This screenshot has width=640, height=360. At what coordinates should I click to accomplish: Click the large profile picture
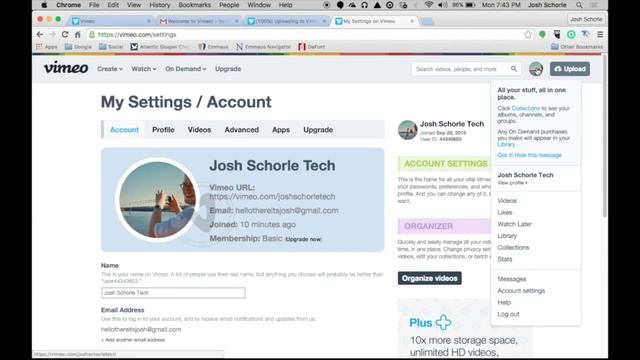coord(158,200)
